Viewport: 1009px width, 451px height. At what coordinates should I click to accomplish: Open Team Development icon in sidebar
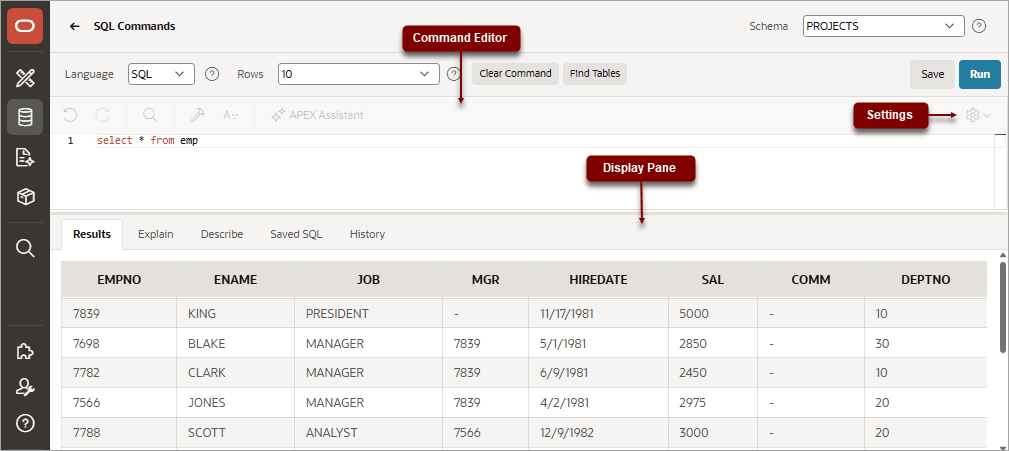tap(25, 157)
